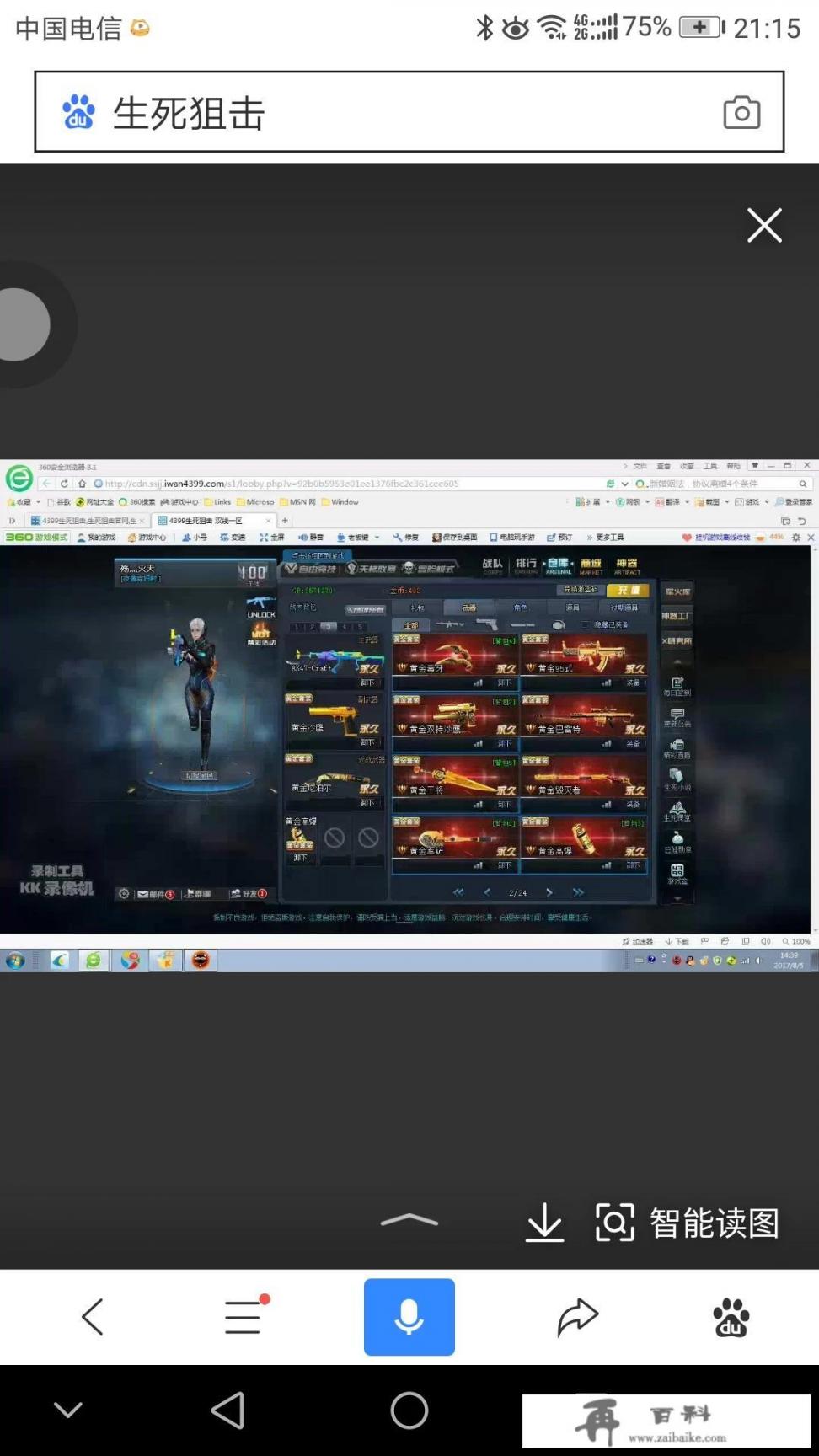Tap the 生死狙击 search field
The image size is (819, 1456).
tap(409, 112)
